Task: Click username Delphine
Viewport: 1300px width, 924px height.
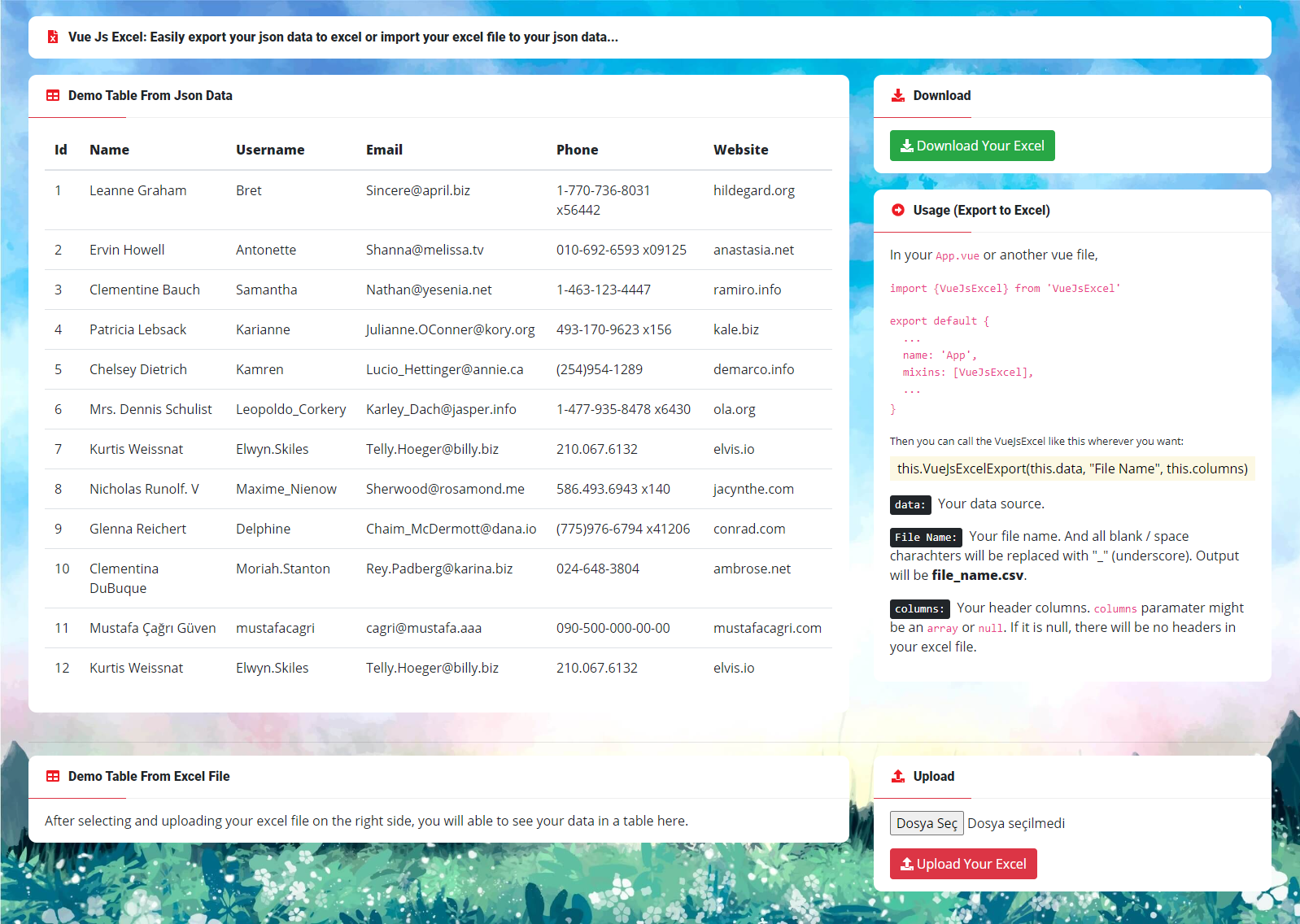Action: pyautogui.click(x=263, y=529)
